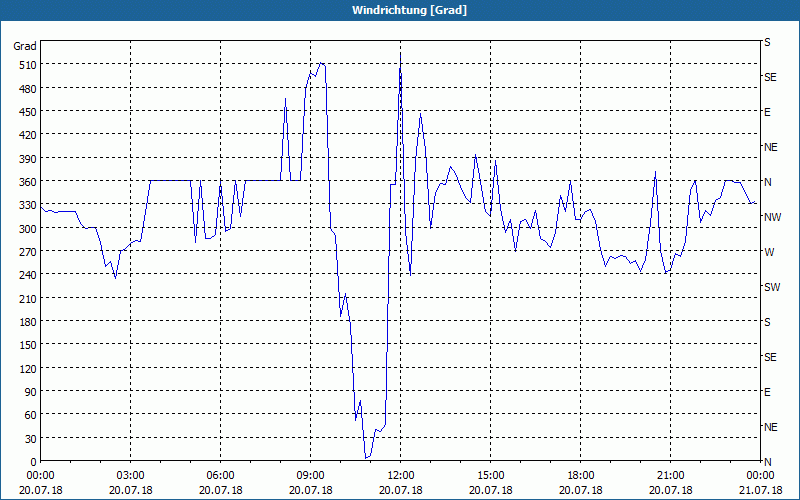Select the 21:00 time axis label
The height and width of the screenshot is (500, 800).
670,476
